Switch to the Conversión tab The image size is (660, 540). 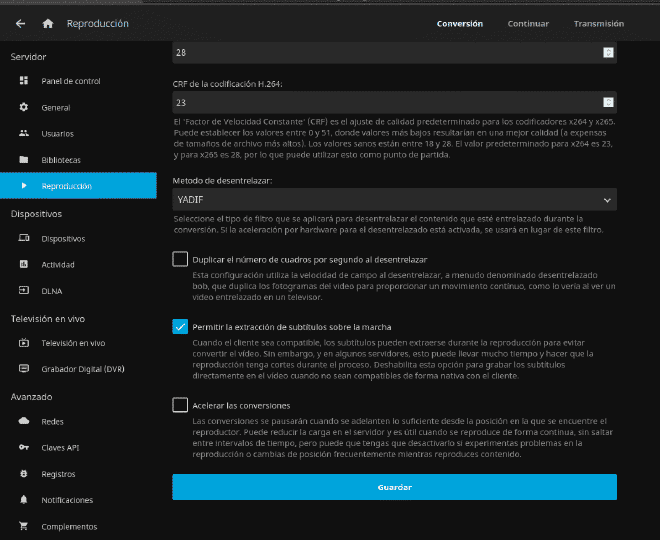coord(460,24)
